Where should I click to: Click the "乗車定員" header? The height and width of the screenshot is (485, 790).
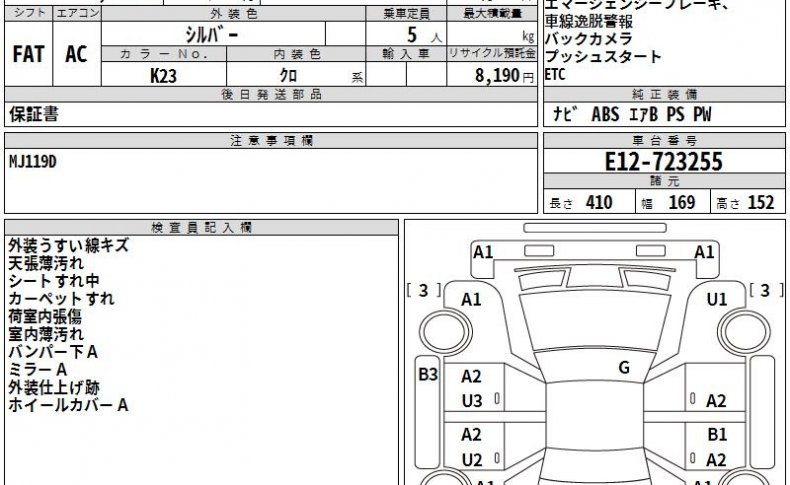pyautogui.click(x=406, y=14)
